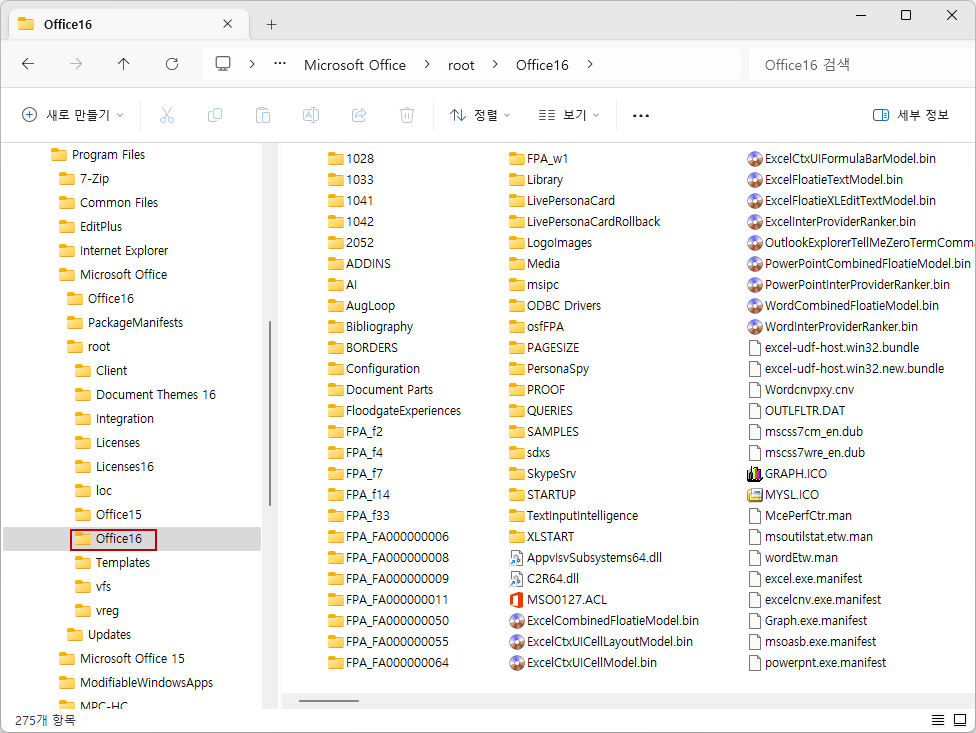Click the paste clipboard icon
This screenshot has height=733, width=976.
pyautogui.click(x=263, y=115)
